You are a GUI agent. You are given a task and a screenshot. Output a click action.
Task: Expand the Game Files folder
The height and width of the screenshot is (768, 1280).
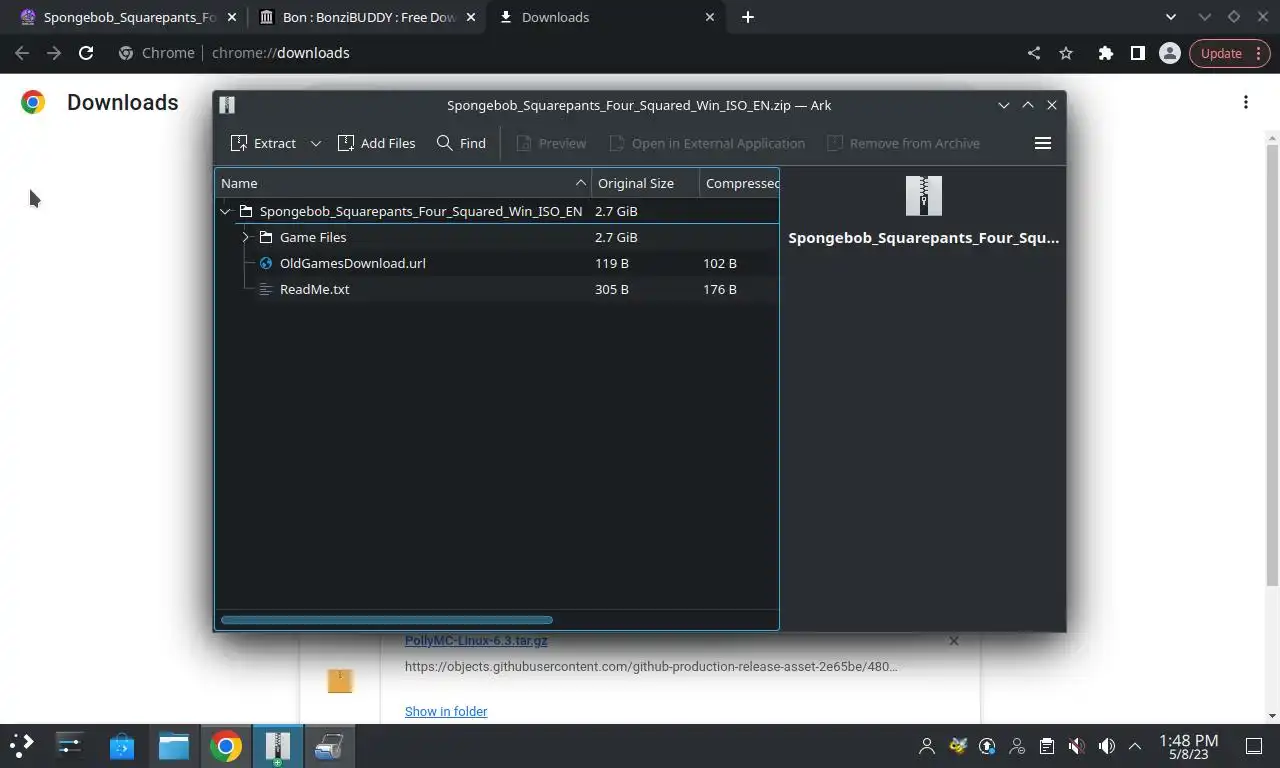[246, 237]
